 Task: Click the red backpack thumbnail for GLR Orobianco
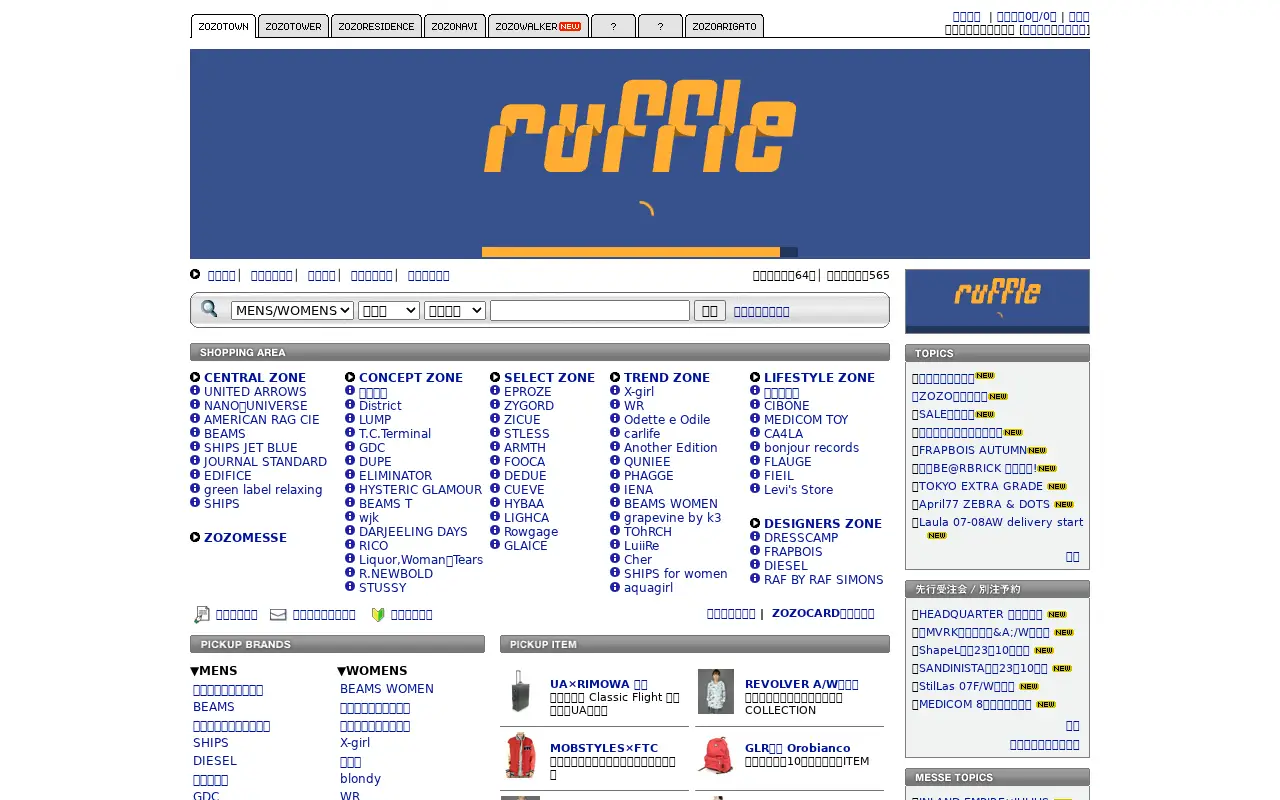click(716, 755)
